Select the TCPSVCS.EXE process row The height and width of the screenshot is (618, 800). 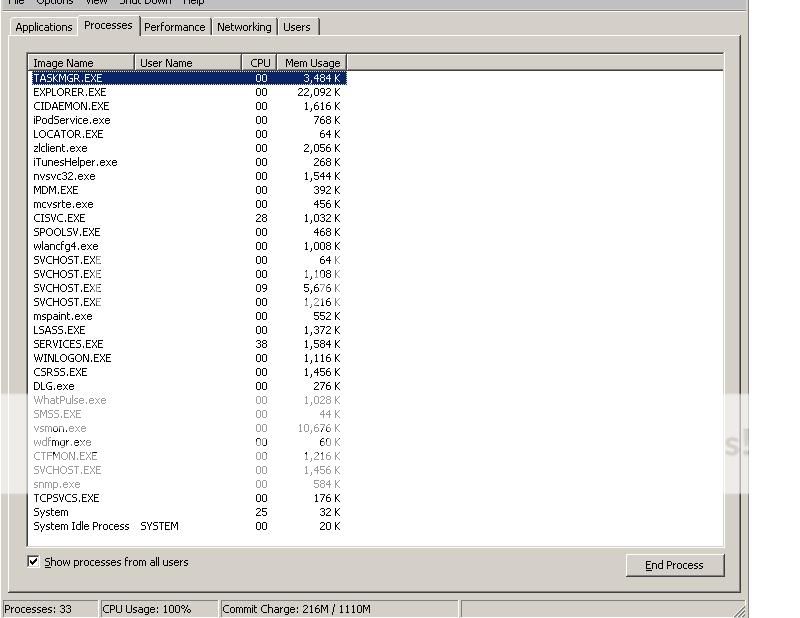pos(66,498)
